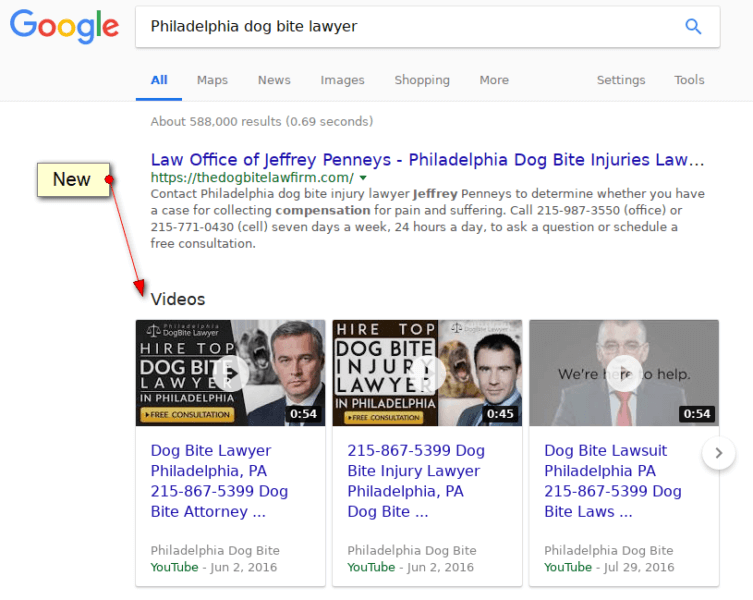Image resolution: width=753 pixels, height=600 pixels.
Task: Open Dog Bite Lawsuit Philadelphia PA link
Action: 613,481
